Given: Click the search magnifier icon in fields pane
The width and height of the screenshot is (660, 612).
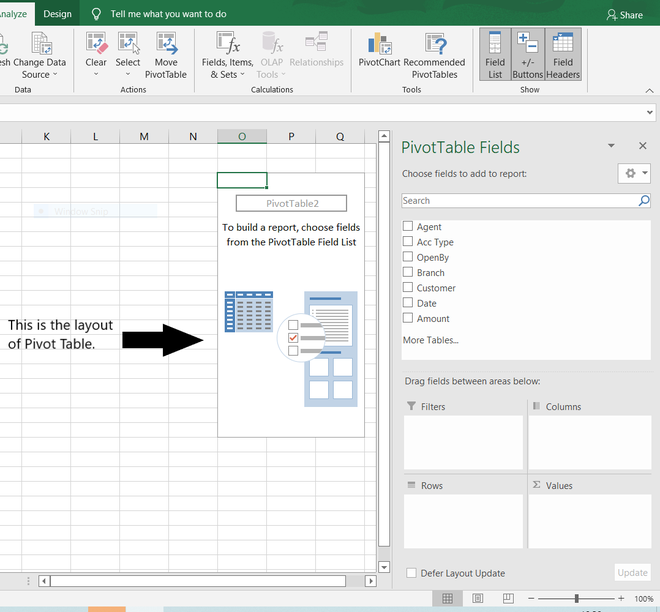Looking at the screenshot, I should pos(644,200).
